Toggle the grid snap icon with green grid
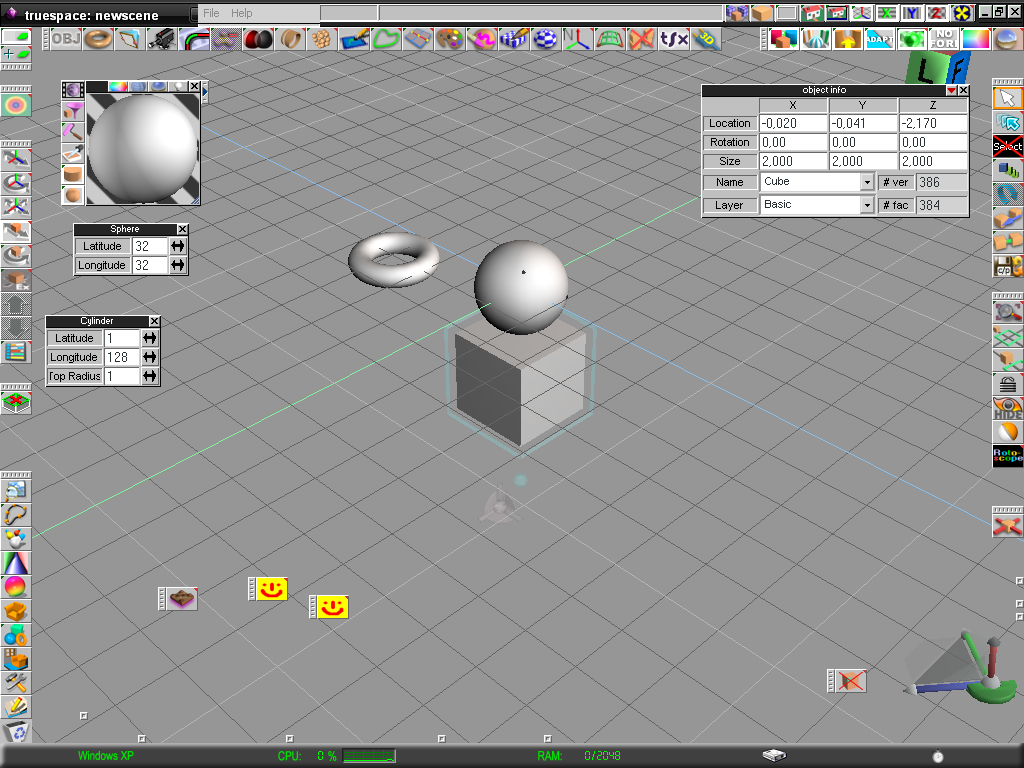The width and height of the screenshot is (1024, 768). [1007, 336]
